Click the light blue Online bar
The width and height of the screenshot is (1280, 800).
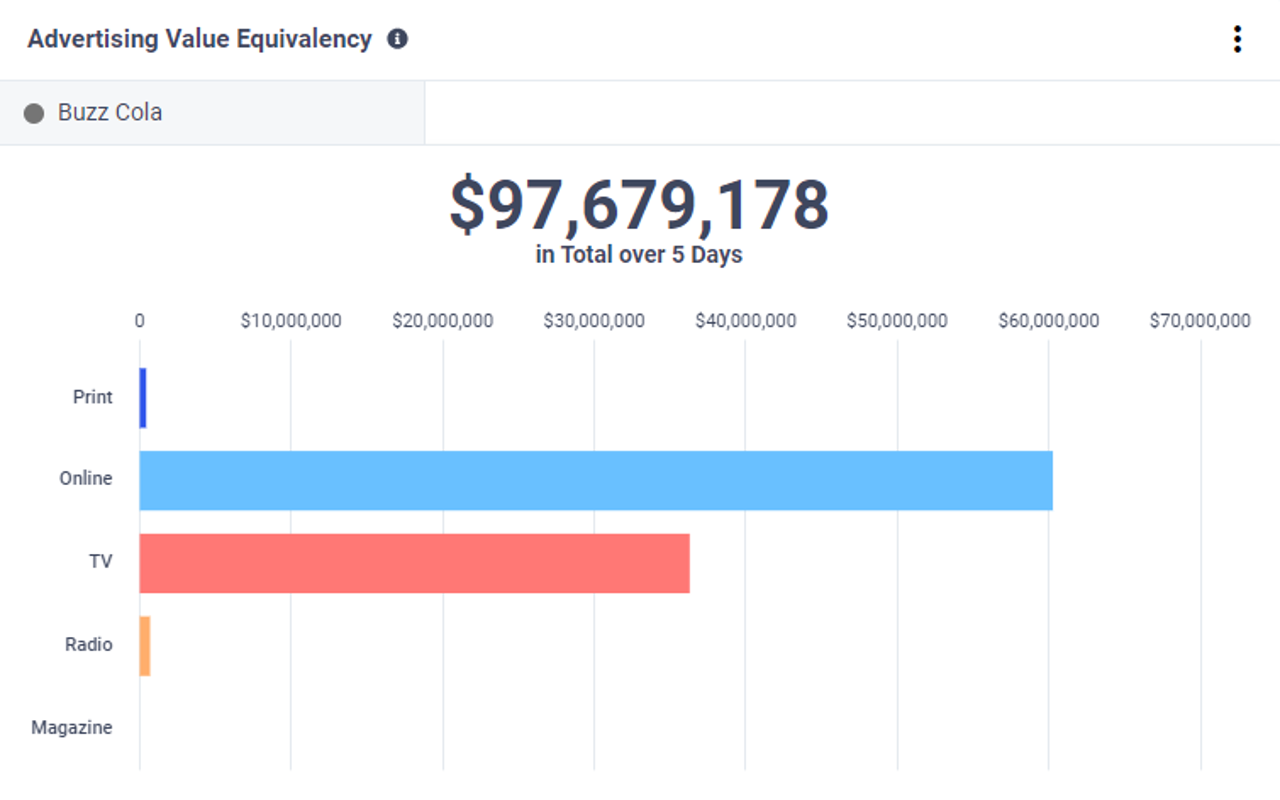coord(595,480)
